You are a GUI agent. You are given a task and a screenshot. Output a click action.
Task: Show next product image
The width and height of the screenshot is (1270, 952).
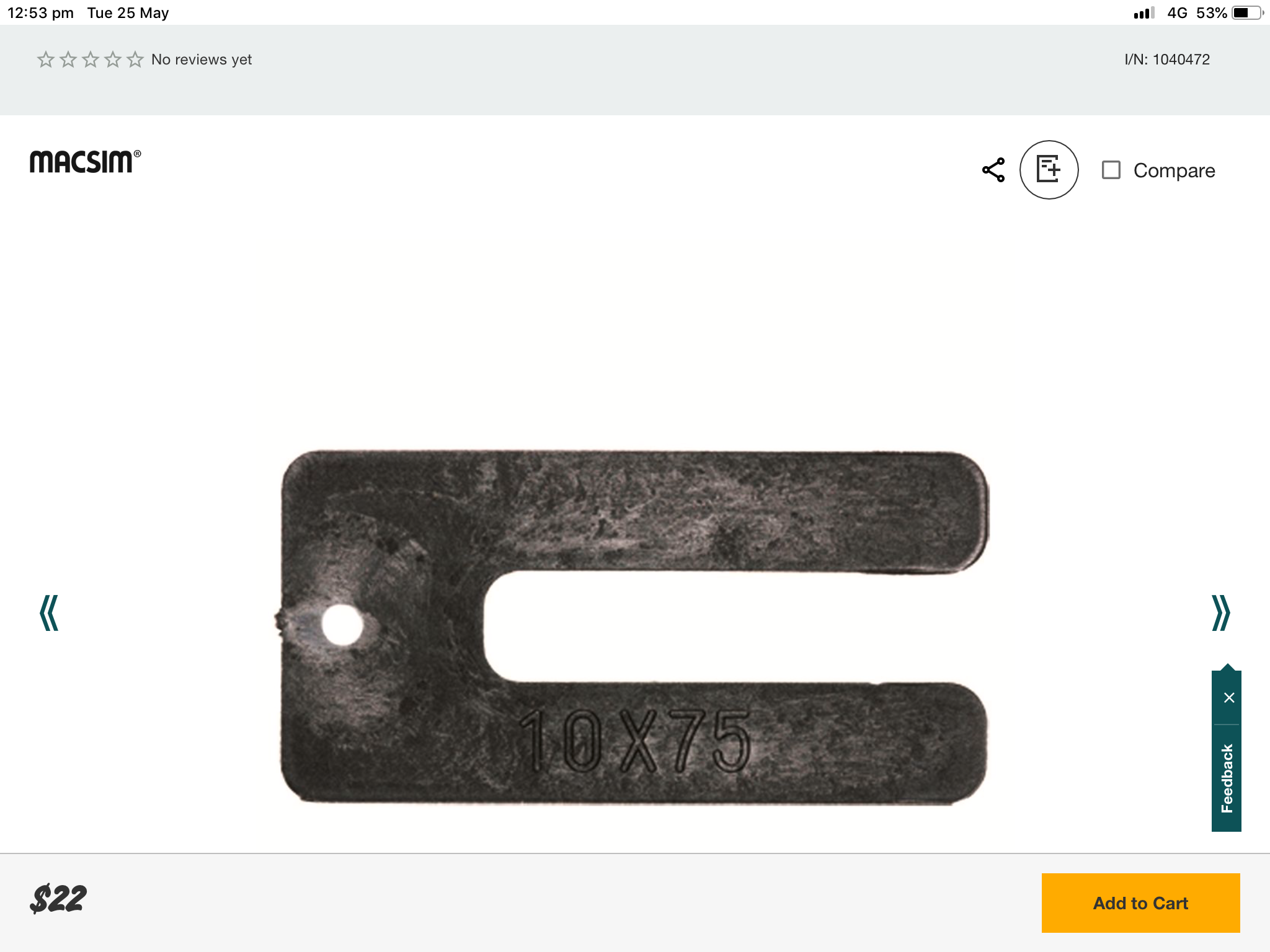[1220, 612]
